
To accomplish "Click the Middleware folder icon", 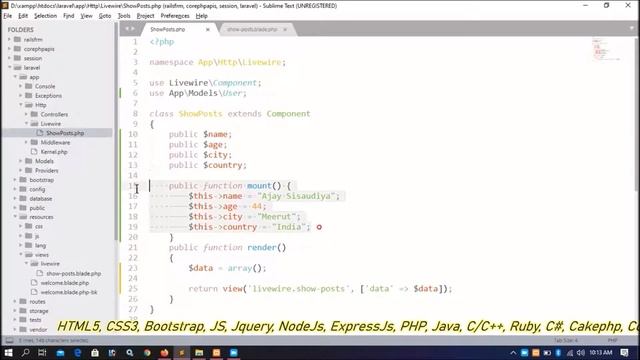I will click(34, 142).
